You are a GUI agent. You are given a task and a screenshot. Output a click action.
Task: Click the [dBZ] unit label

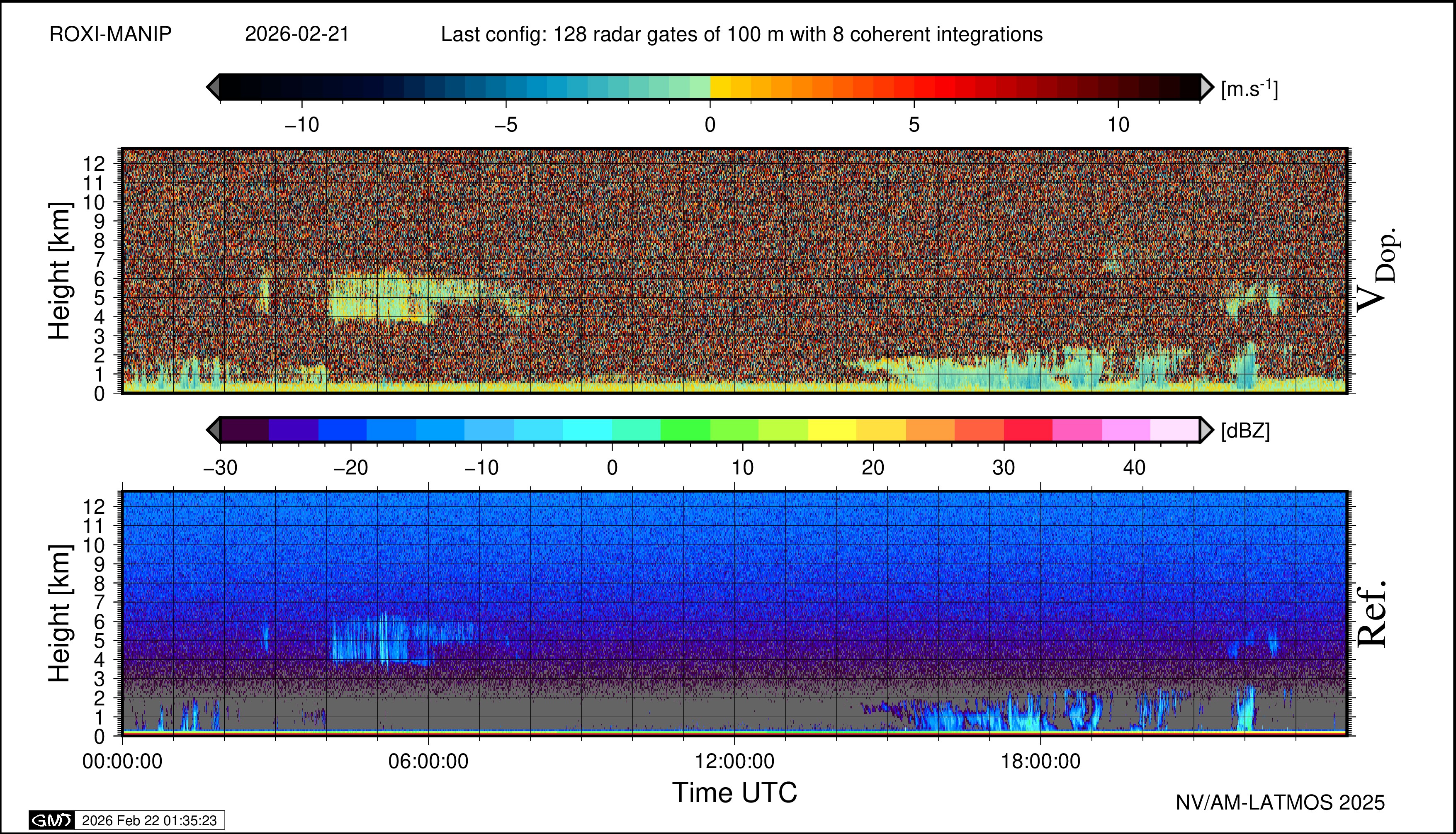tap(1245, 431)
